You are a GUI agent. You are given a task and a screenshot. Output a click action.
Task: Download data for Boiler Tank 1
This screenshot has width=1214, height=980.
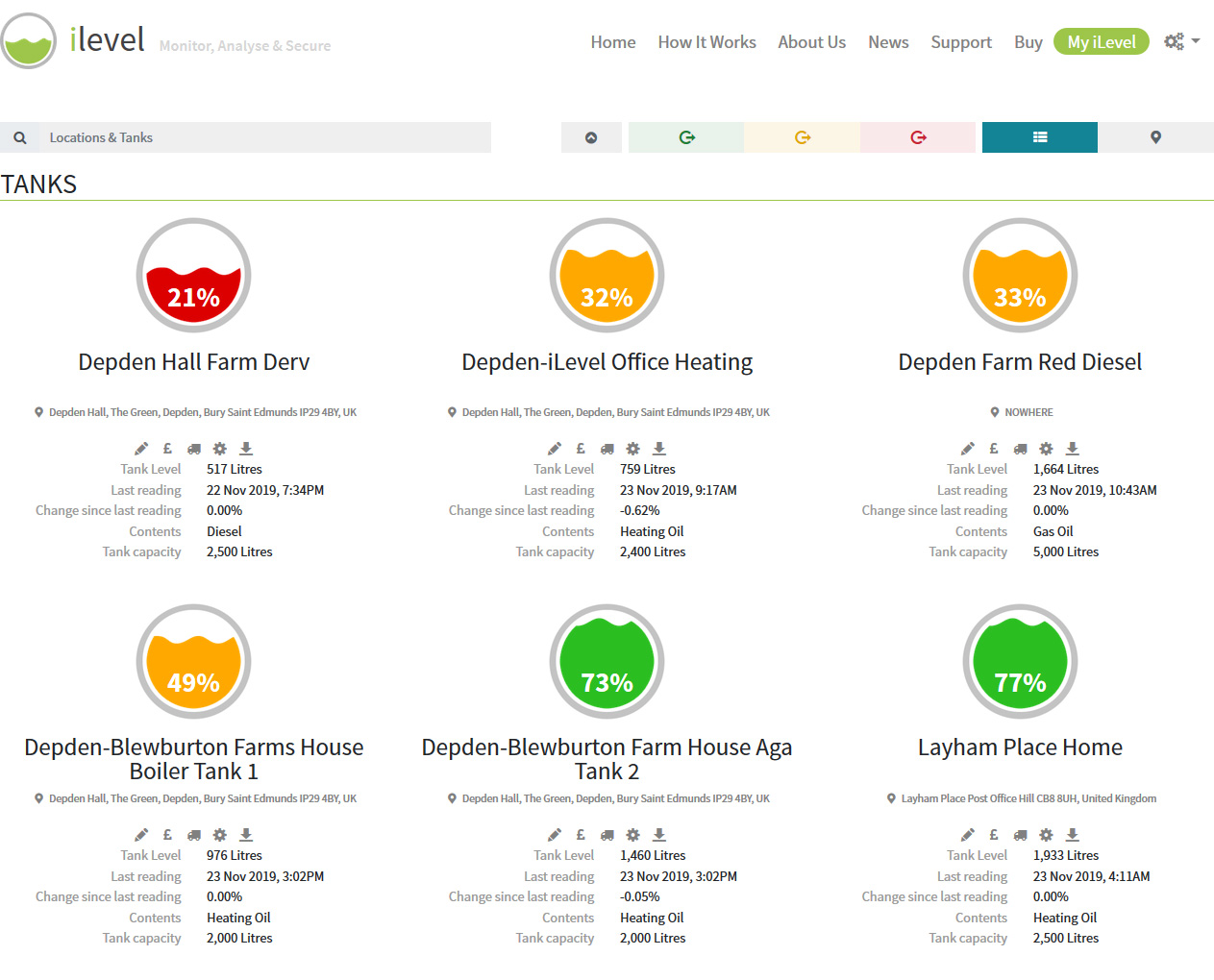click(x=246, y=835)
